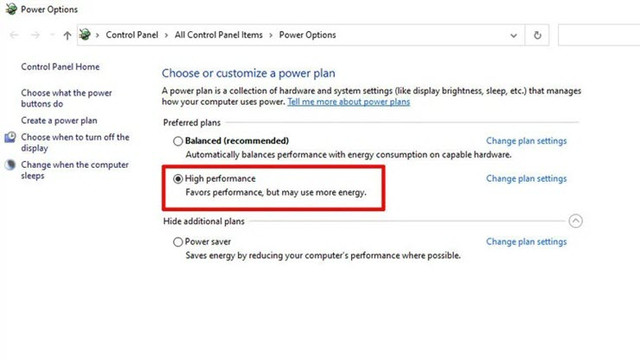Change plan settings for High performance

[526, 179]
